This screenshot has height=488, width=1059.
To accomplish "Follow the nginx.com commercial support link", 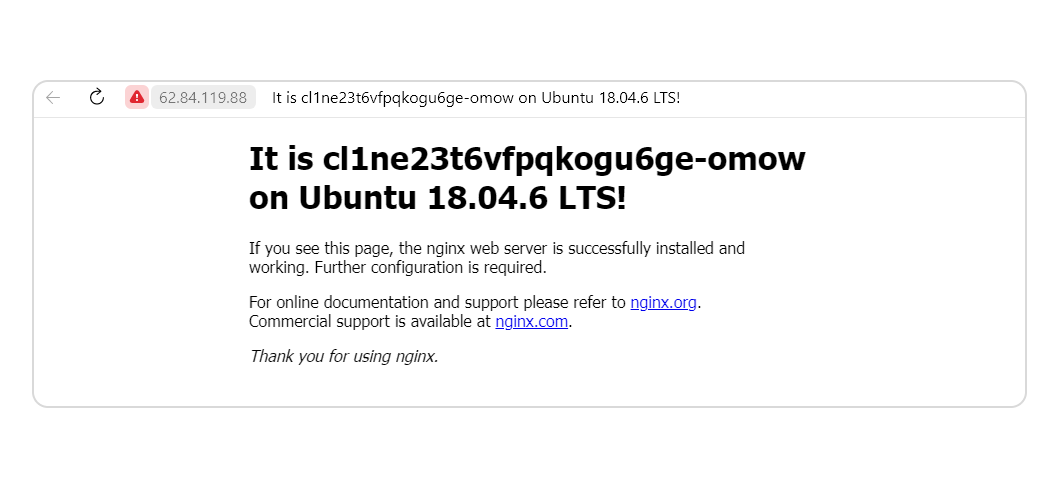I will coord(532,321).
